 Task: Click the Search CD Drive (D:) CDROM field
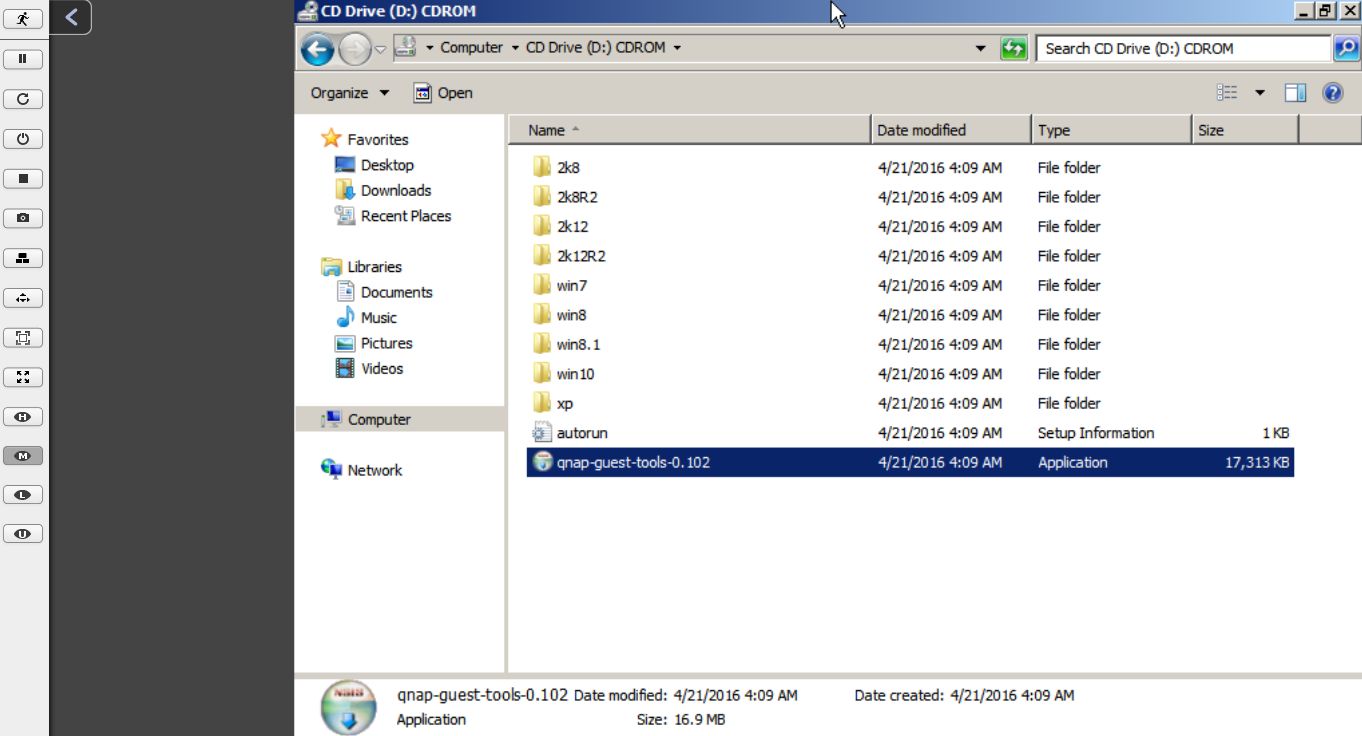[x=1184, y=48]
